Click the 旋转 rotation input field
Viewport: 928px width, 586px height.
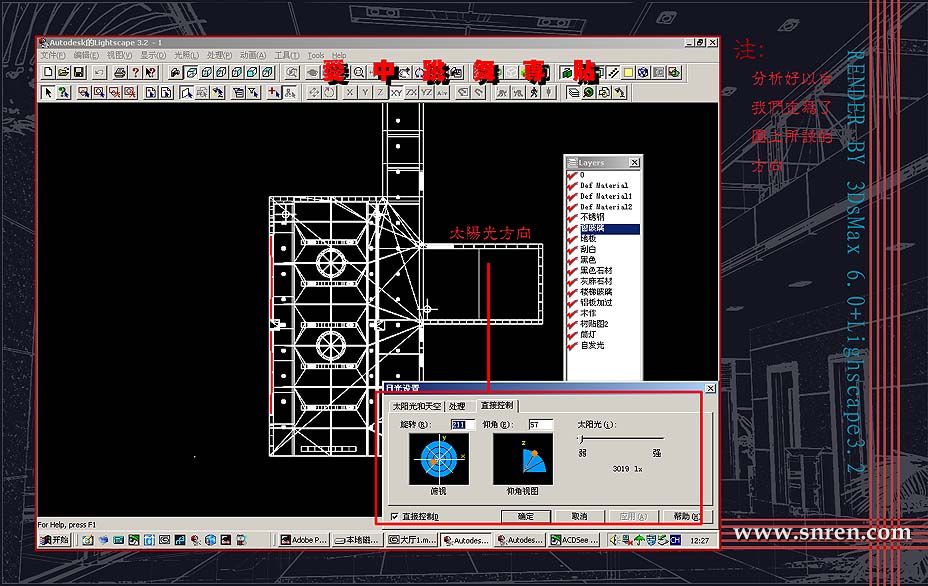pyautogui.click(x=462, y=424)
